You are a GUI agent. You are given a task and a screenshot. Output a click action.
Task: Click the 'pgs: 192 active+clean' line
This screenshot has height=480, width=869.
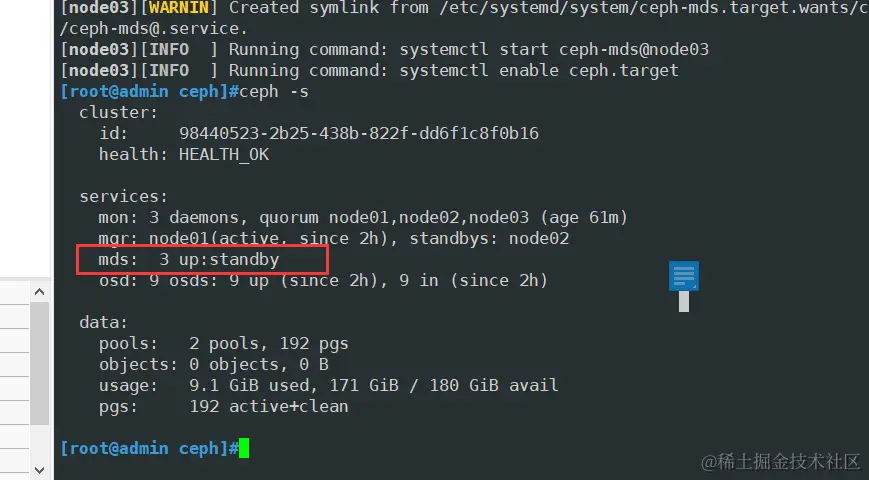[223, 407]
